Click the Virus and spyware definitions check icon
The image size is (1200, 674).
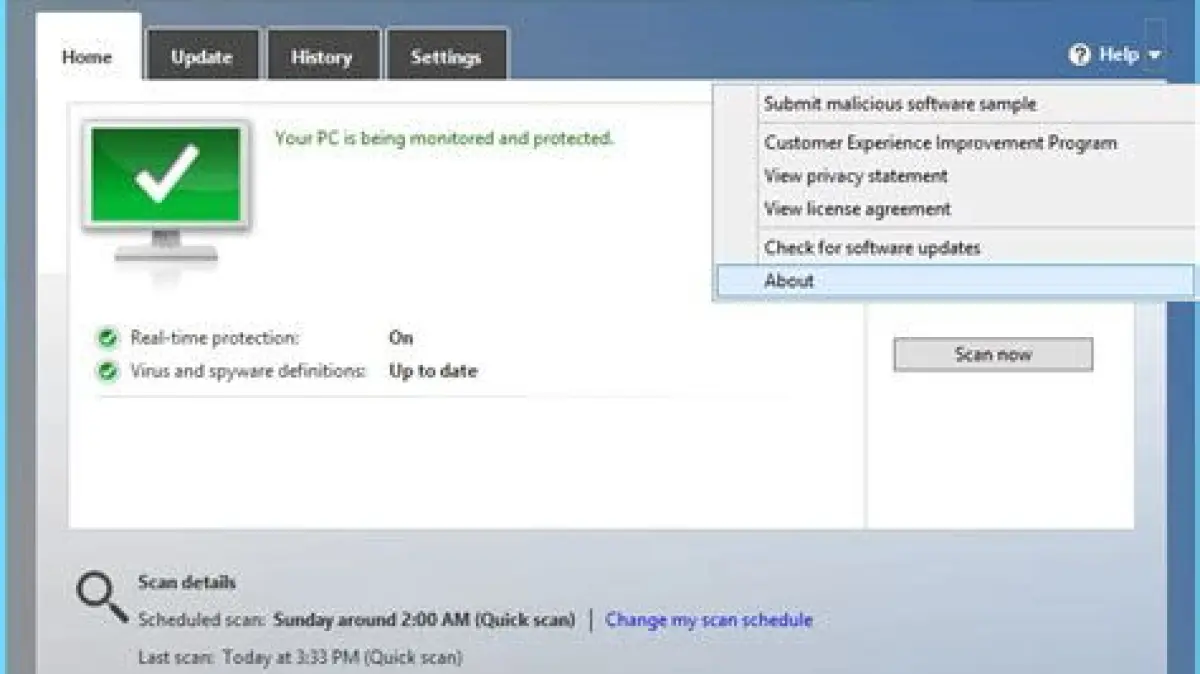(x=108, y=371)
